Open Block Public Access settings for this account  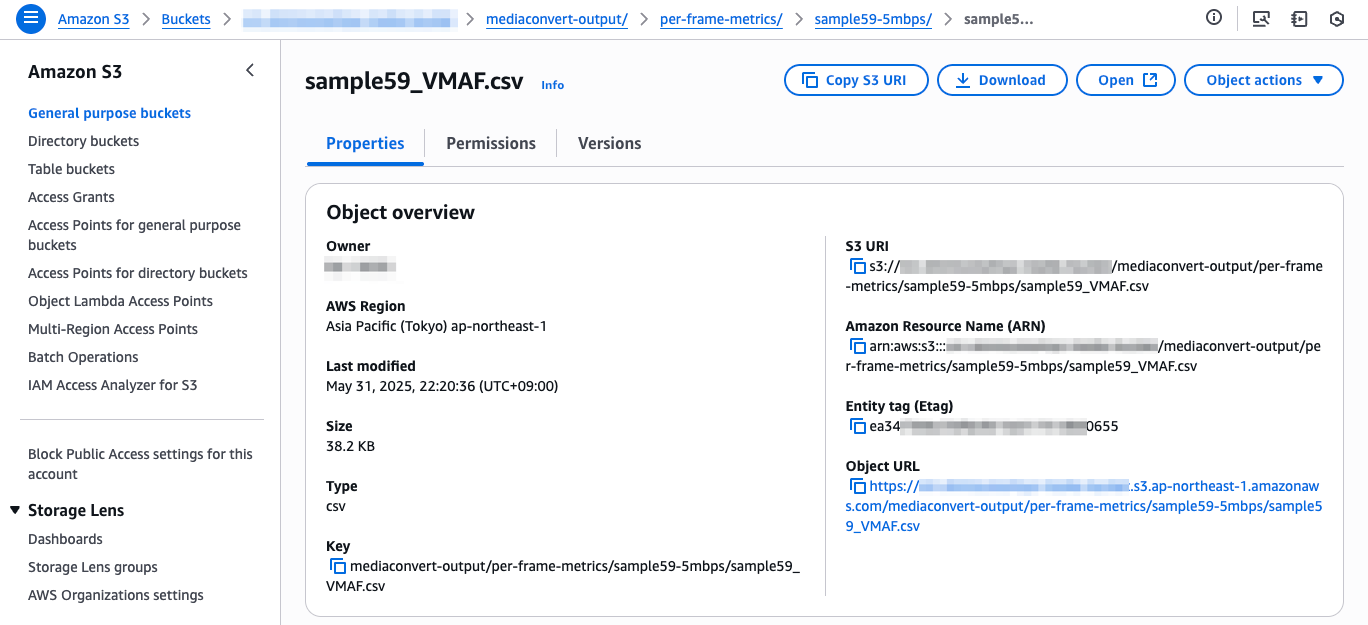(140, 464)
